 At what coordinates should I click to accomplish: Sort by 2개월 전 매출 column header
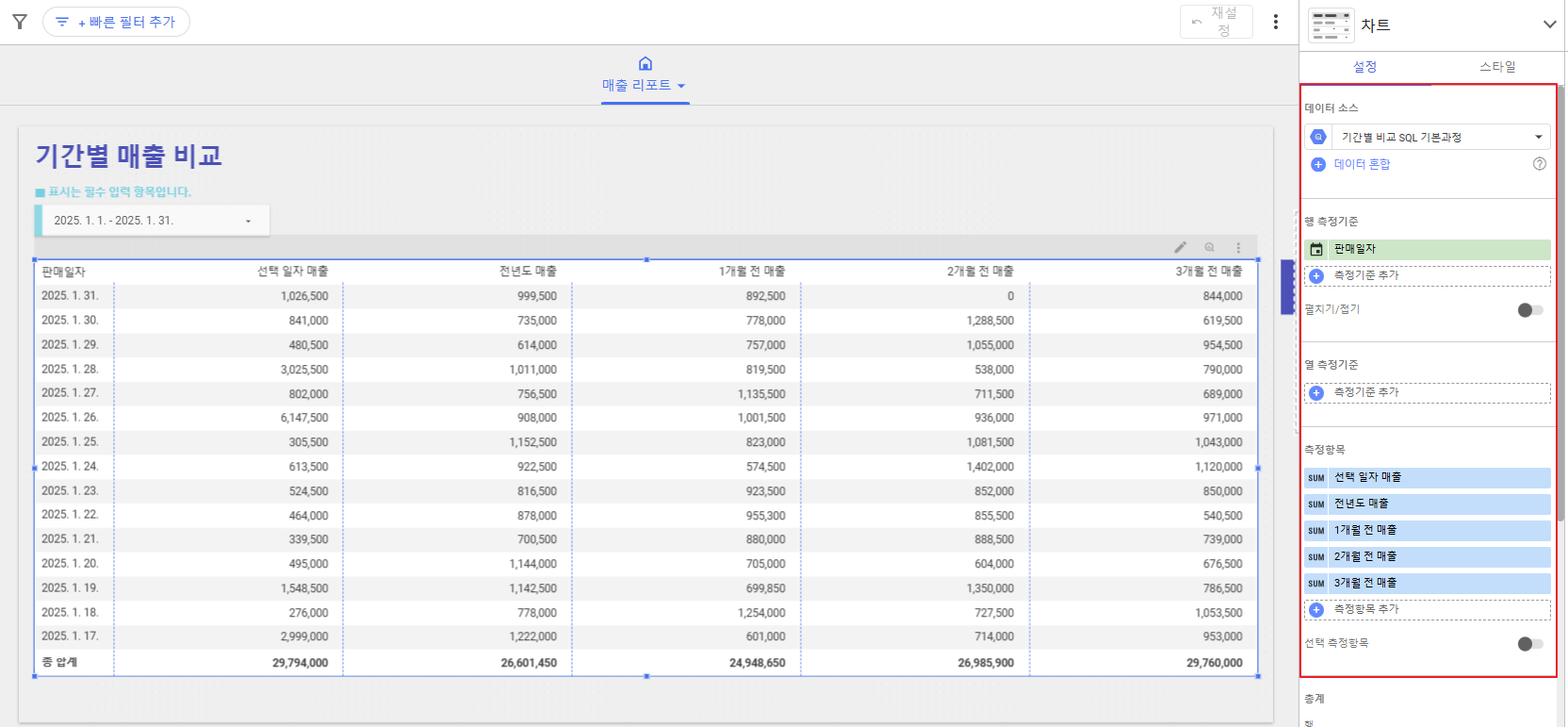980,272
